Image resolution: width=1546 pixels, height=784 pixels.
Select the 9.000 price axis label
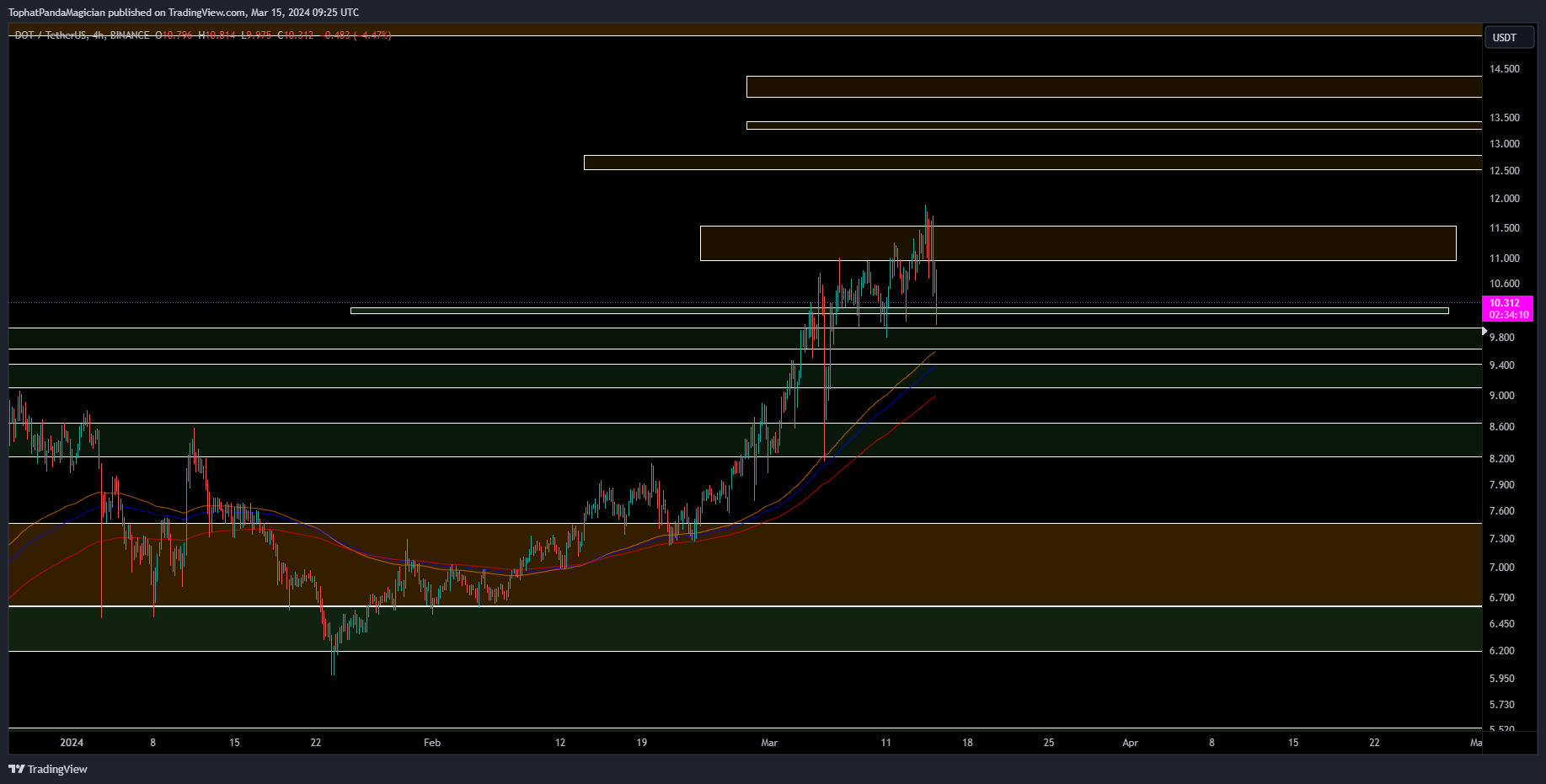pos(1502,396)
